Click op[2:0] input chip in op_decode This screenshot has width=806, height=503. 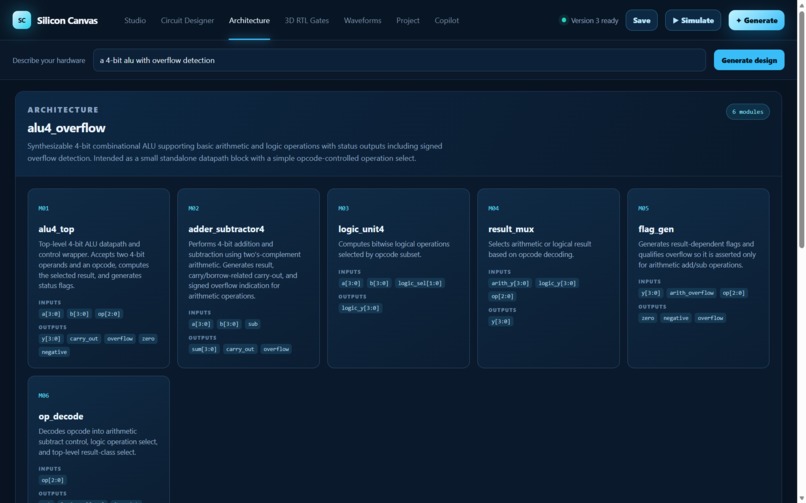coord(52,480)
